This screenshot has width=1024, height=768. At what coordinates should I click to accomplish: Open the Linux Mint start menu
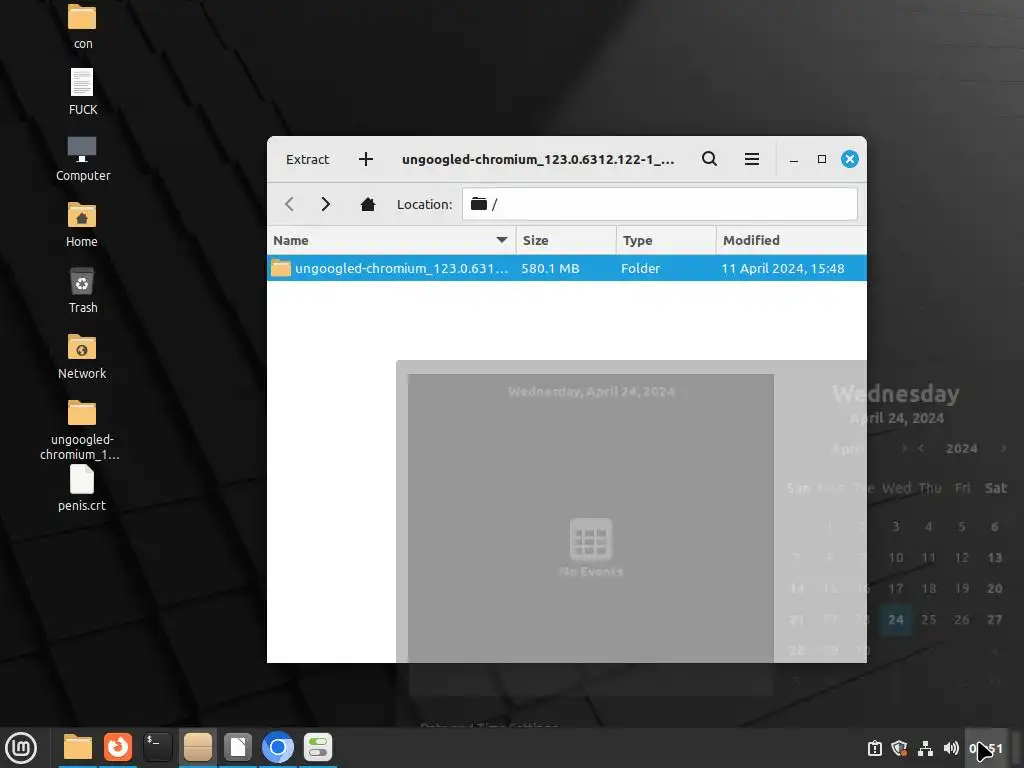tap(21, 747)
